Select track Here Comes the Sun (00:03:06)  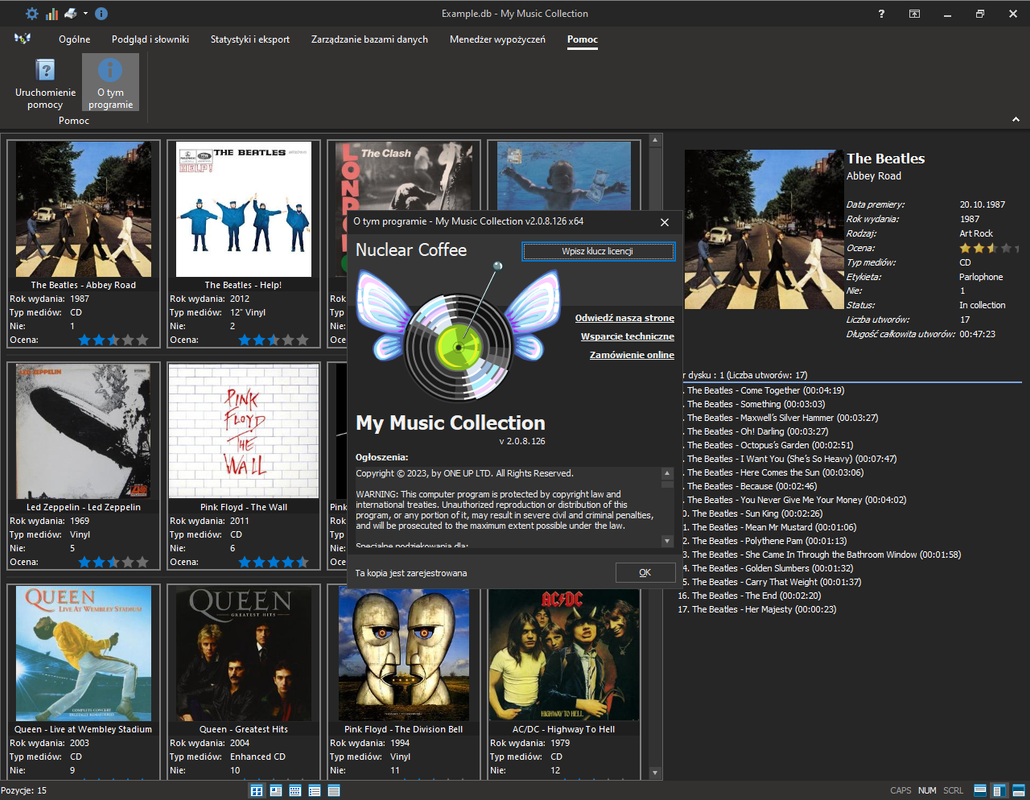[x=775, y=472]
